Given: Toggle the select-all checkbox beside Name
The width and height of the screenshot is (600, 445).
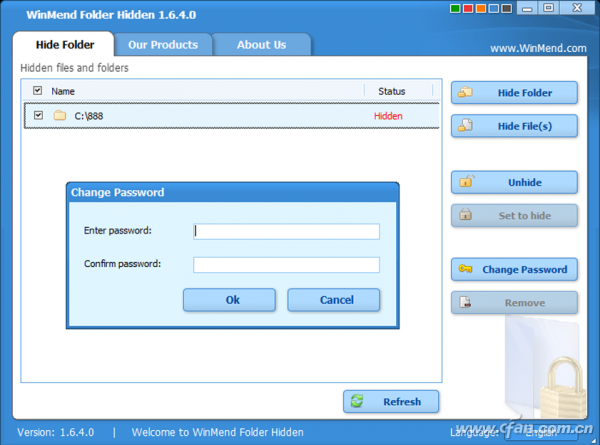Looking at the screenshot, I should pyautogui.click(x=38, y=91).
